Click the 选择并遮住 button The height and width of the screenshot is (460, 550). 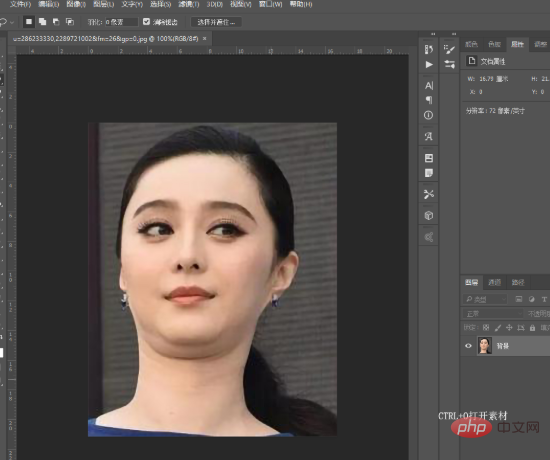pos(216,22)
